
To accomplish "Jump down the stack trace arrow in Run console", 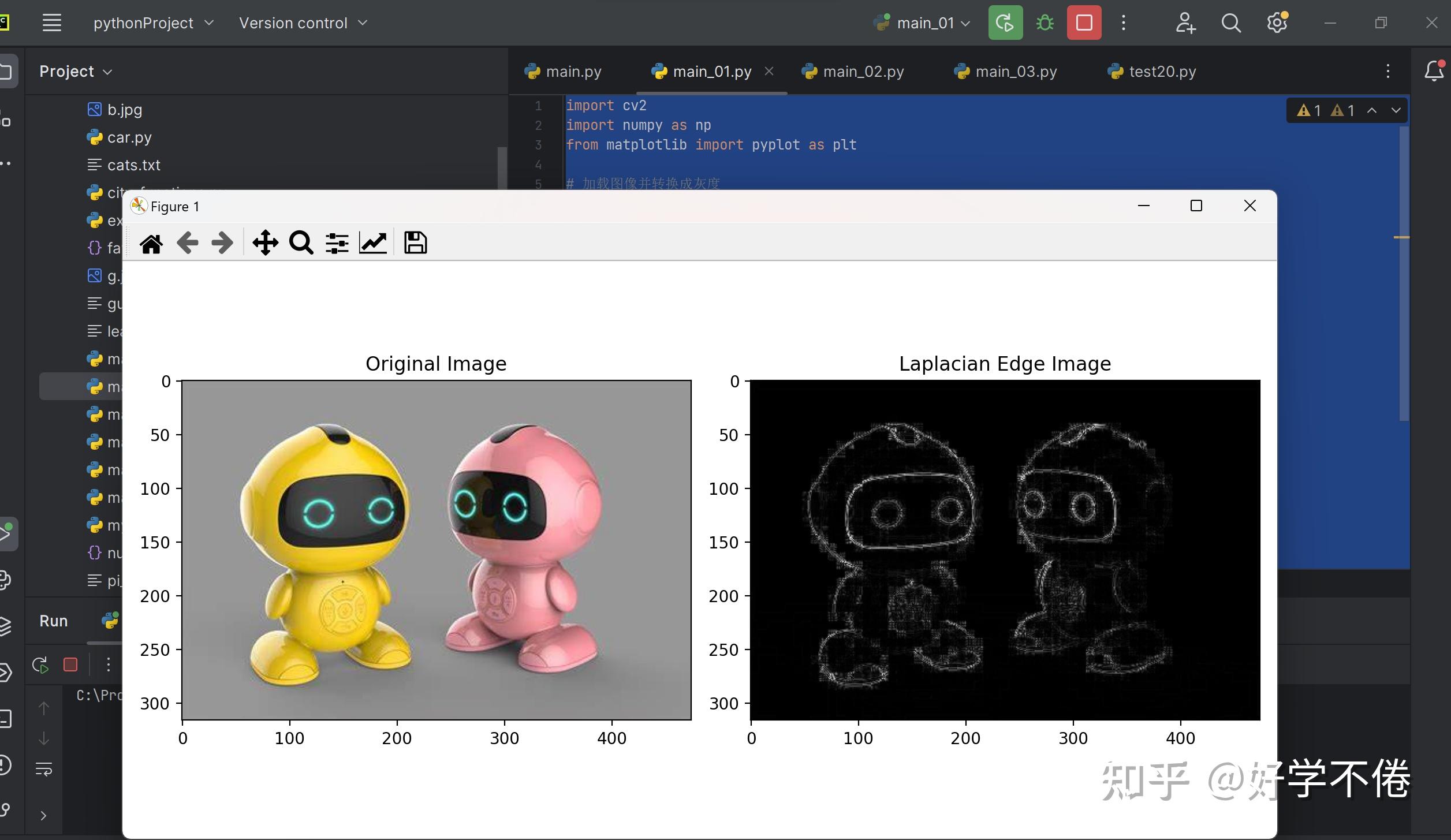I will point(44,738).
